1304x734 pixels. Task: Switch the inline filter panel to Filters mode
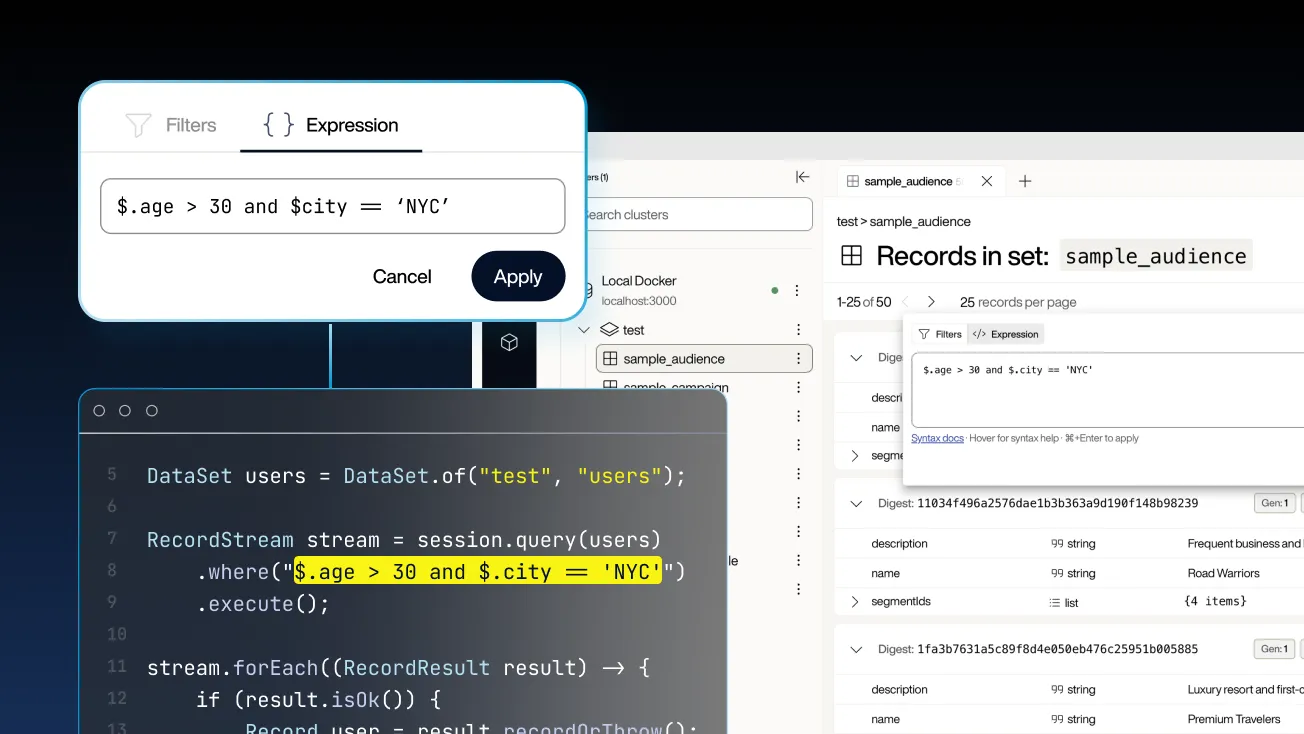tap(939, 334)
